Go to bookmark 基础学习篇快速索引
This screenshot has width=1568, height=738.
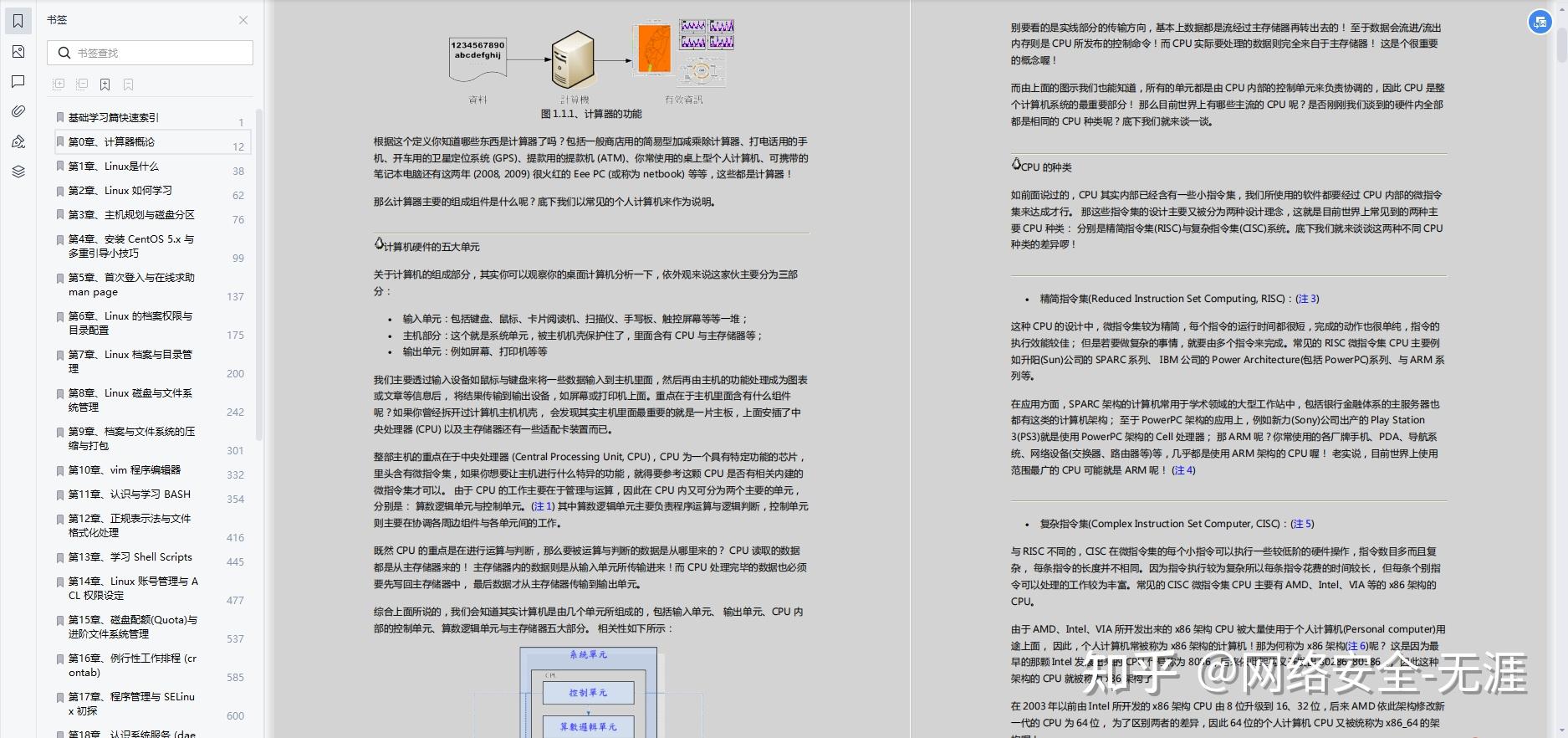click(x=114, y=118)
